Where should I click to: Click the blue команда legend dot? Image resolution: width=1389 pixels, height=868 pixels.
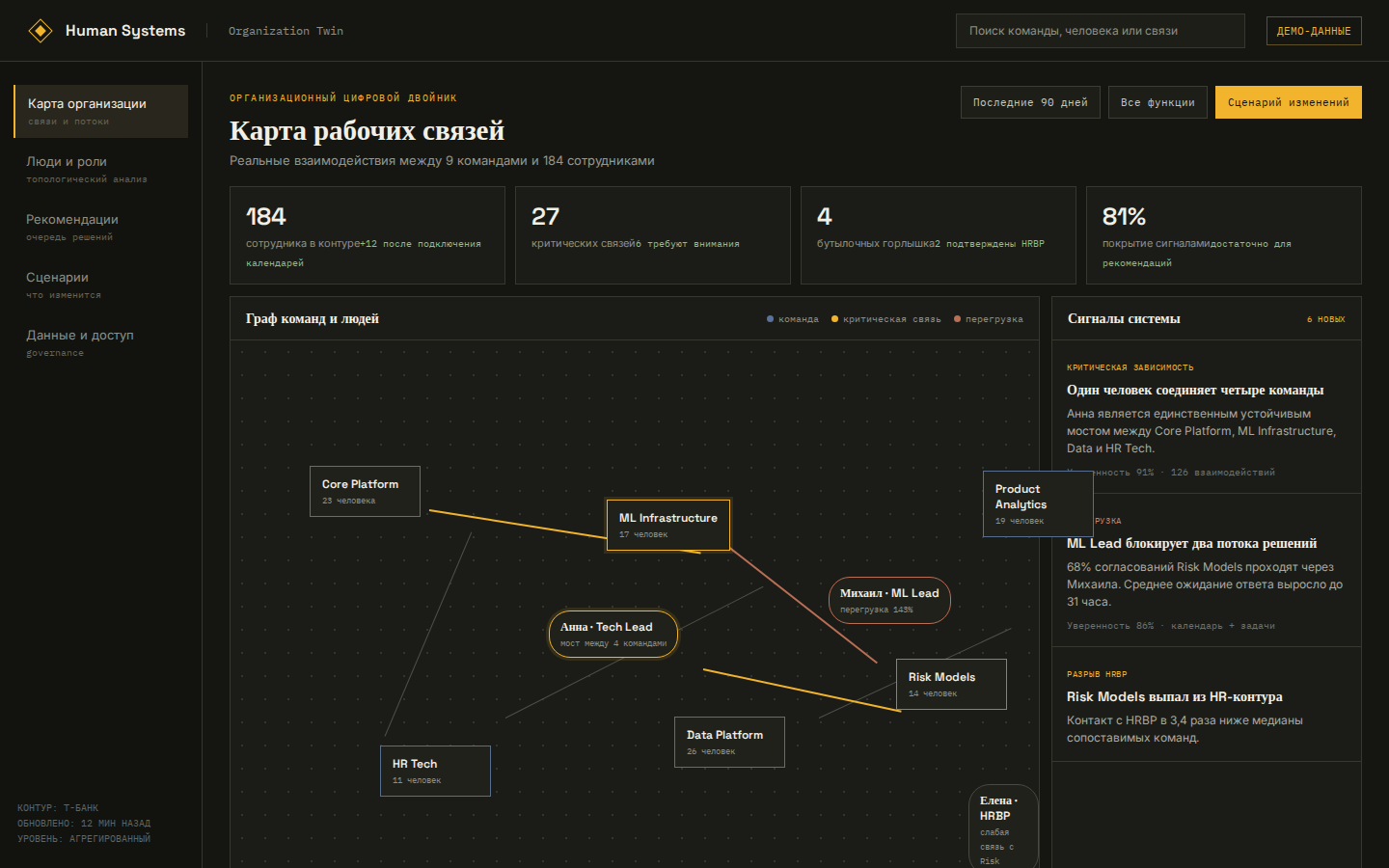[770, 319]
